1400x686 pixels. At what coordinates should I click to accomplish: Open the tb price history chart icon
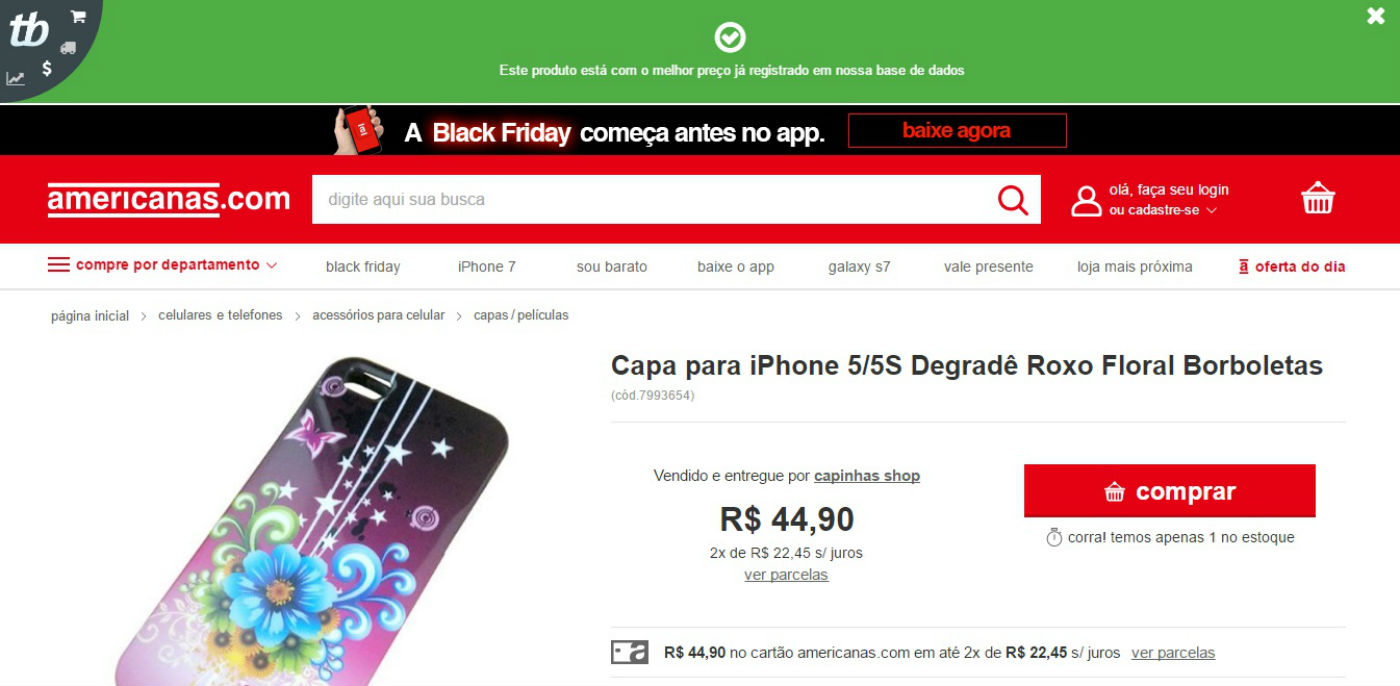pos(15,79)
